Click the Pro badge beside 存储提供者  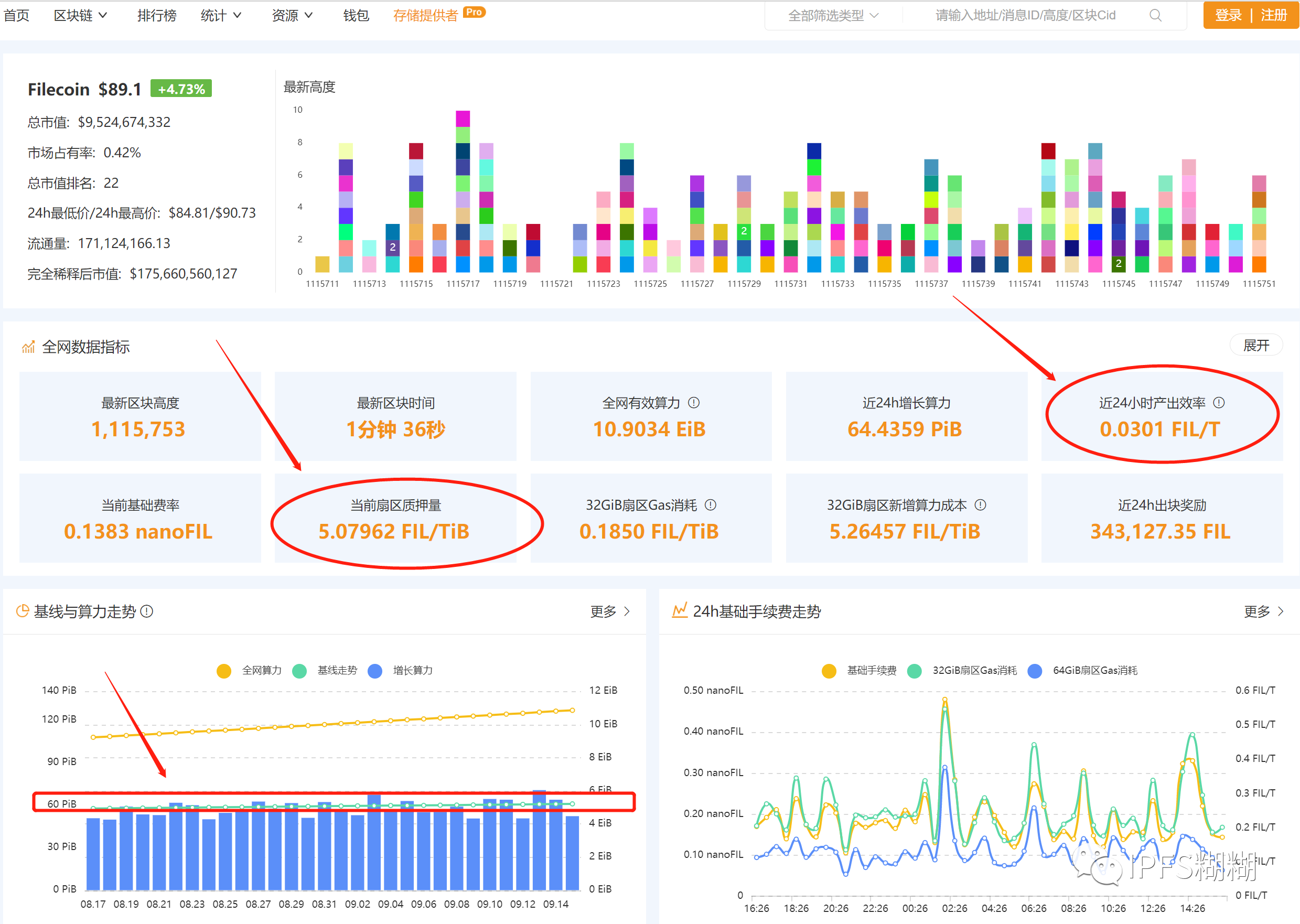click(474, 12)
